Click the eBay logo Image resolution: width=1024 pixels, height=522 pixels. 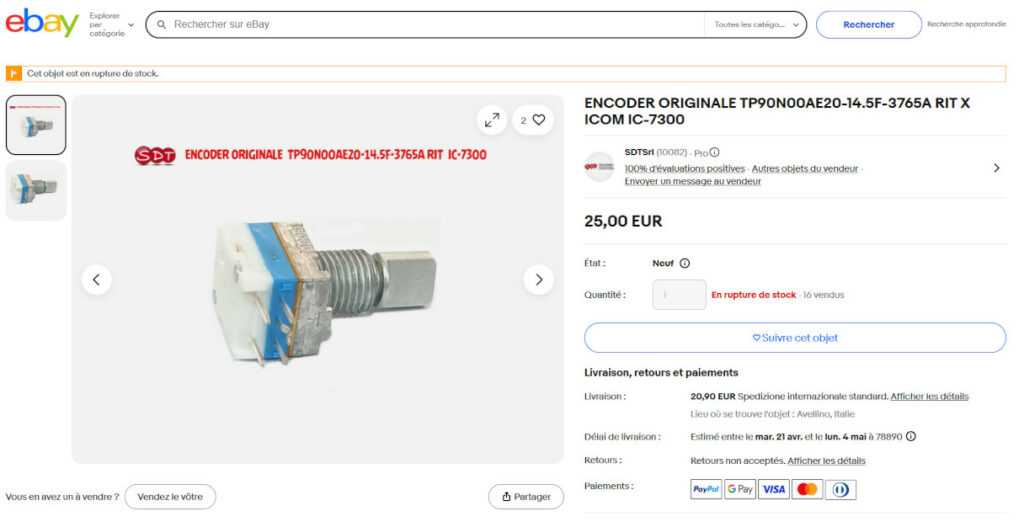(x=42, y=23)
